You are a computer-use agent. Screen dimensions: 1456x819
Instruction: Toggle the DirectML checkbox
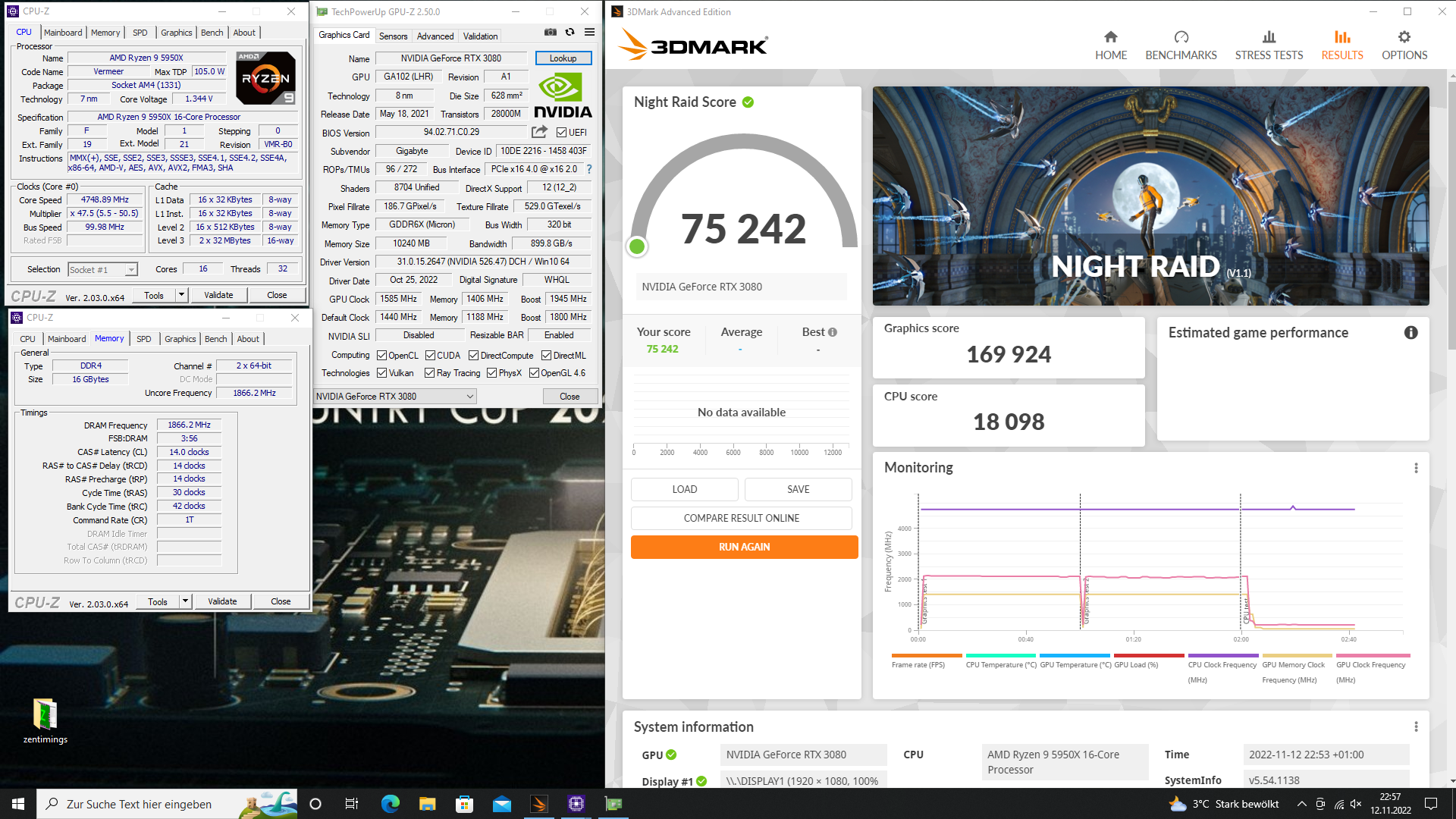pyautogui.click(x=546, y=356)
